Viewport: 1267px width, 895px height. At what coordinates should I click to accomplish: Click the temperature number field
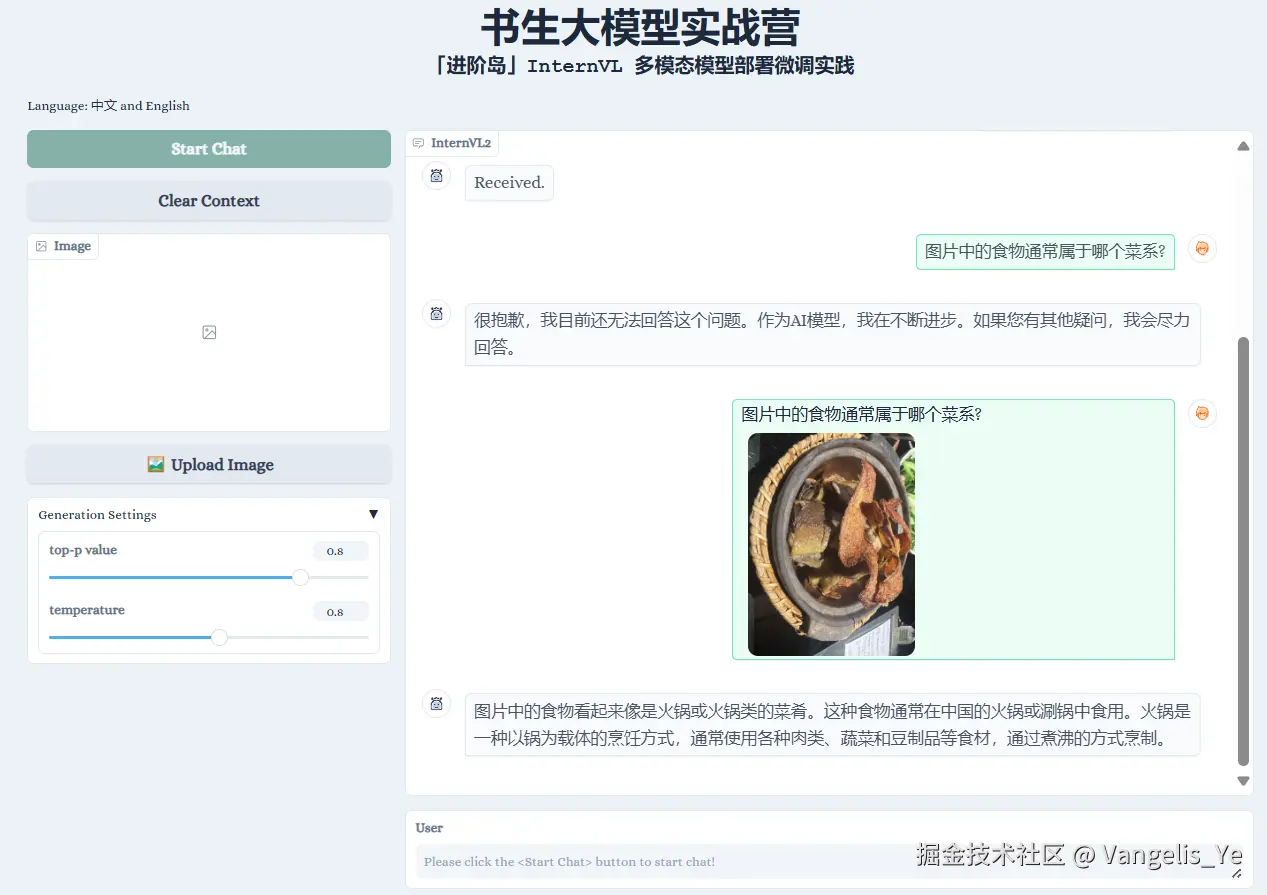coord(340,612)
